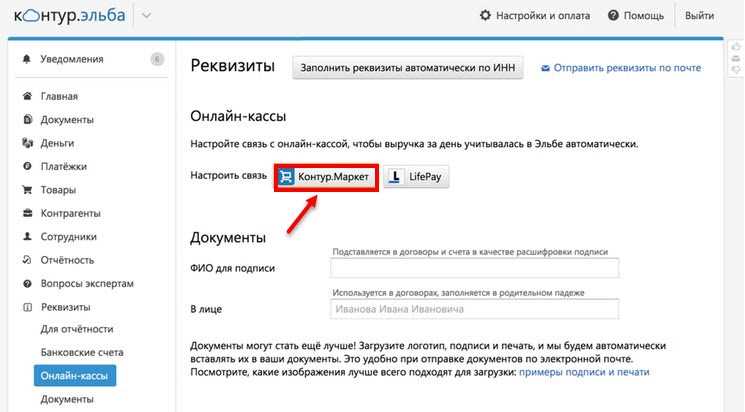This screenshot has height=412, width=745.
Task: Collapse the Реквизиты sidebar section
Action: [x=66, y=307]
